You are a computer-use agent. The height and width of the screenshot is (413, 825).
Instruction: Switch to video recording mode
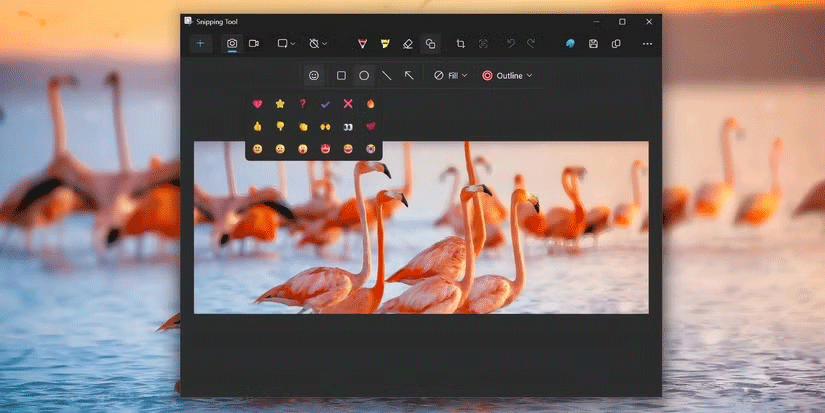(254, 44)
